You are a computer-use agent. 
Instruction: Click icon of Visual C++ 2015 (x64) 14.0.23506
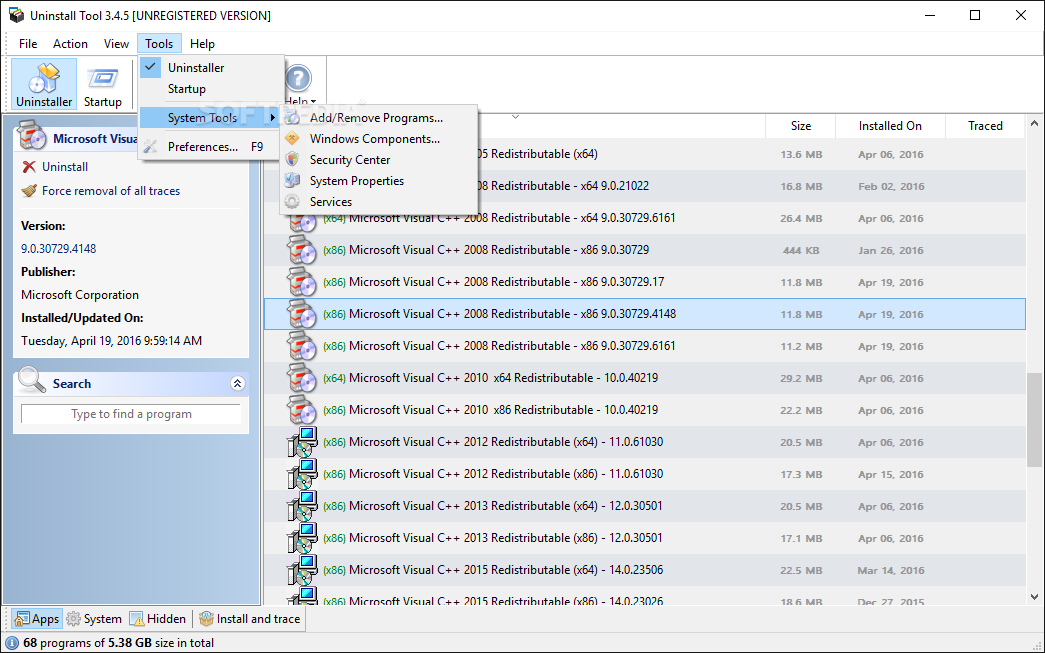tap(301, 570)
